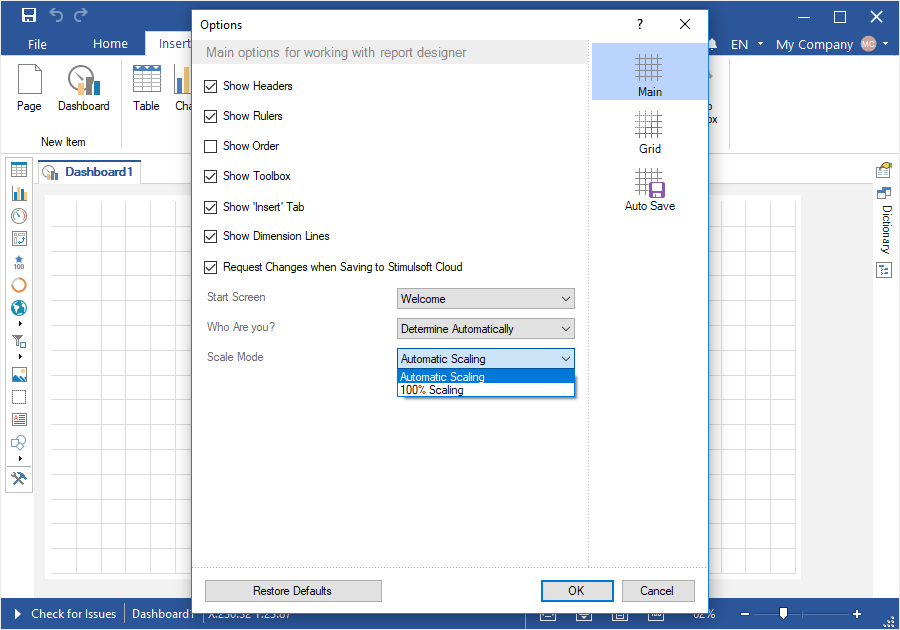
Task: Switch to the Home ribbon tab
Action: [x=110, y=44]
